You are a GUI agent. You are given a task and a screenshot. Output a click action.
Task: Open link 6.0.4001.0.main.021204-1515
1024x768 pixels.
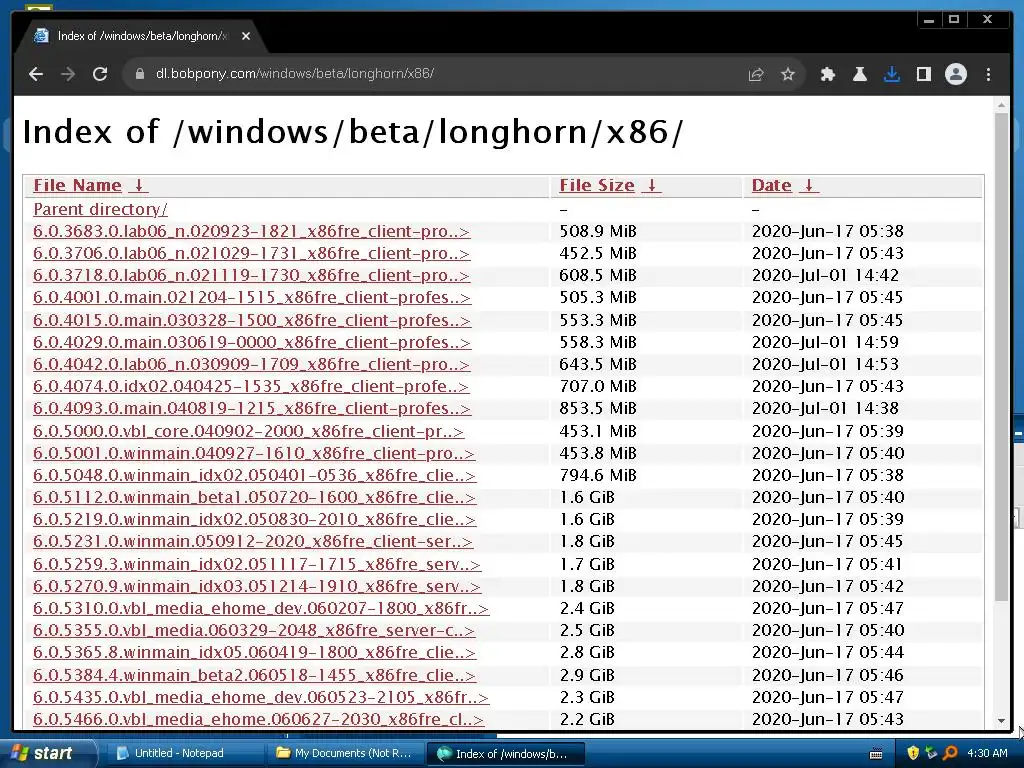point(252,298)
